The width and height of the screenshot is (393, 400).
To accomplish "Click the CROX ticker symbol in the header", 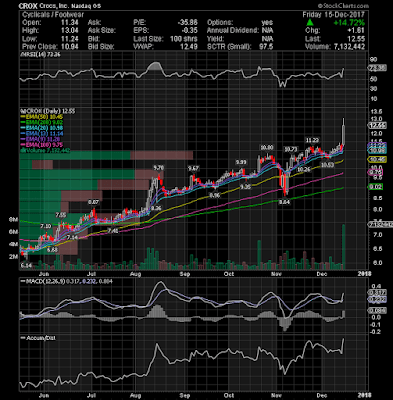I will (x=27, y=6).
